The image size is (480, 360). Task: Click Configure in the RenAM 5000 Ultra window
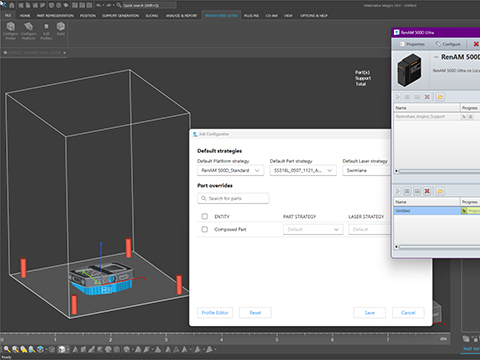448,44
